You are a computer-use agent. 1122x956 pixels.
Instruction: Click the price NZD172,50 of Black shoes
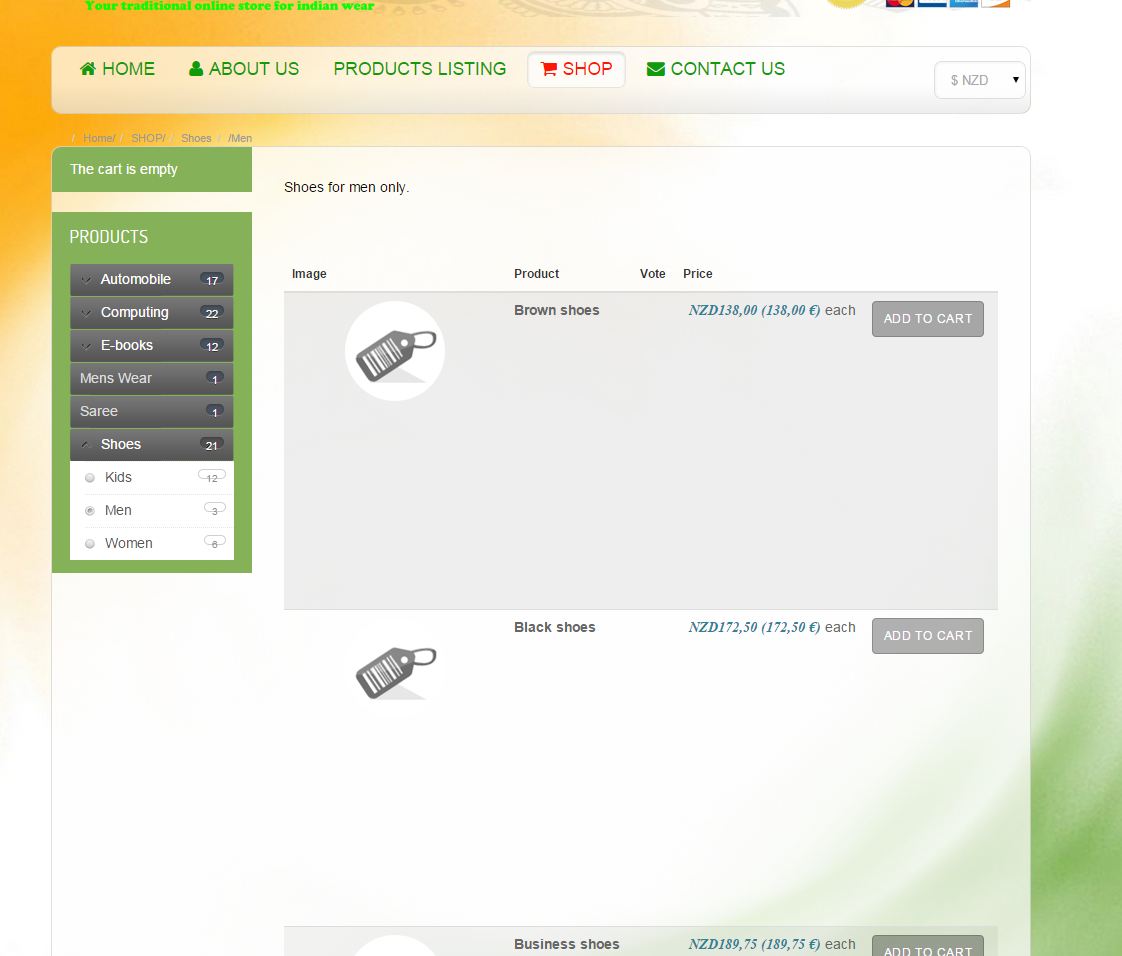click(x=754, y=627)
